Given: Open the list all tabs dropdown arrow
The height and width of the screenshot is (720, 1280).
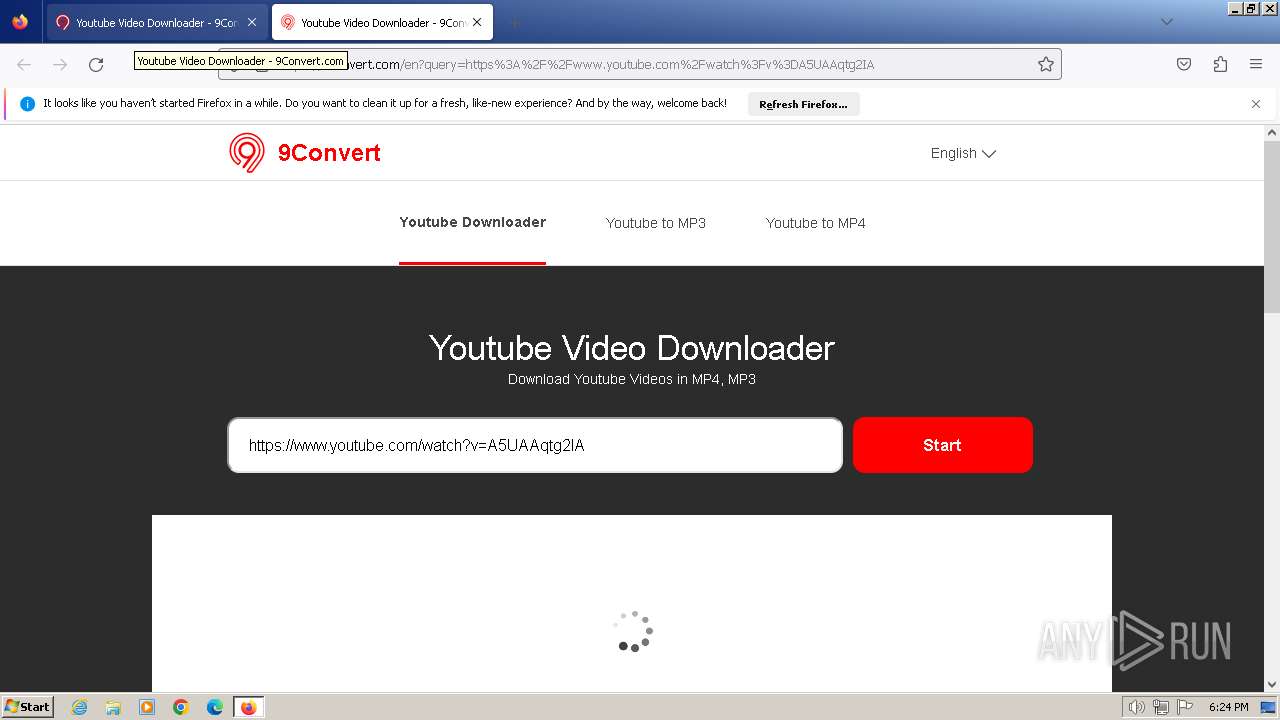Looking at the screenshot, I should point(1166,22).
